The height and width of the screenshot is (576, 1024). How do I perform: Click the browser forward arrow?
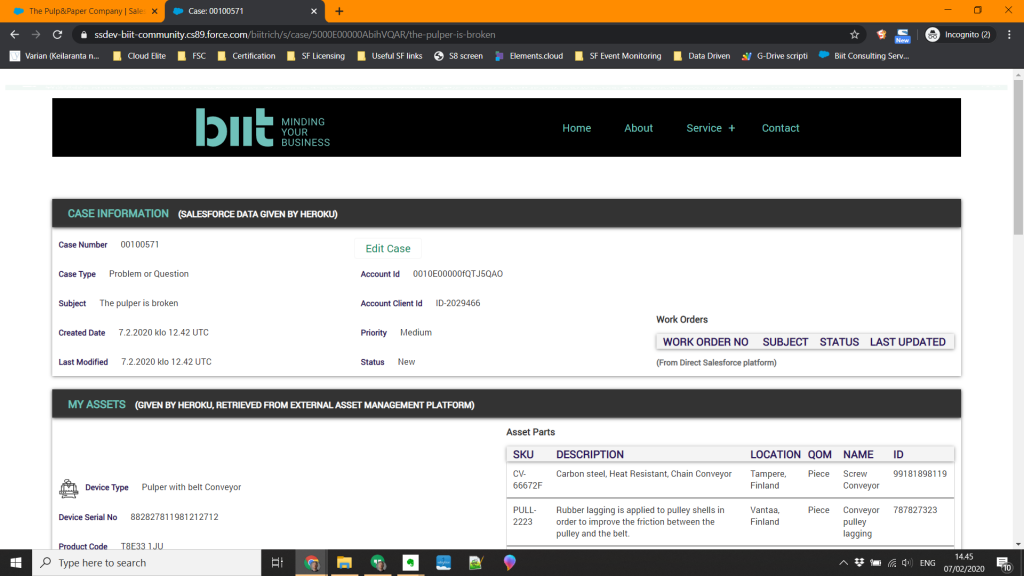(36, 35)
